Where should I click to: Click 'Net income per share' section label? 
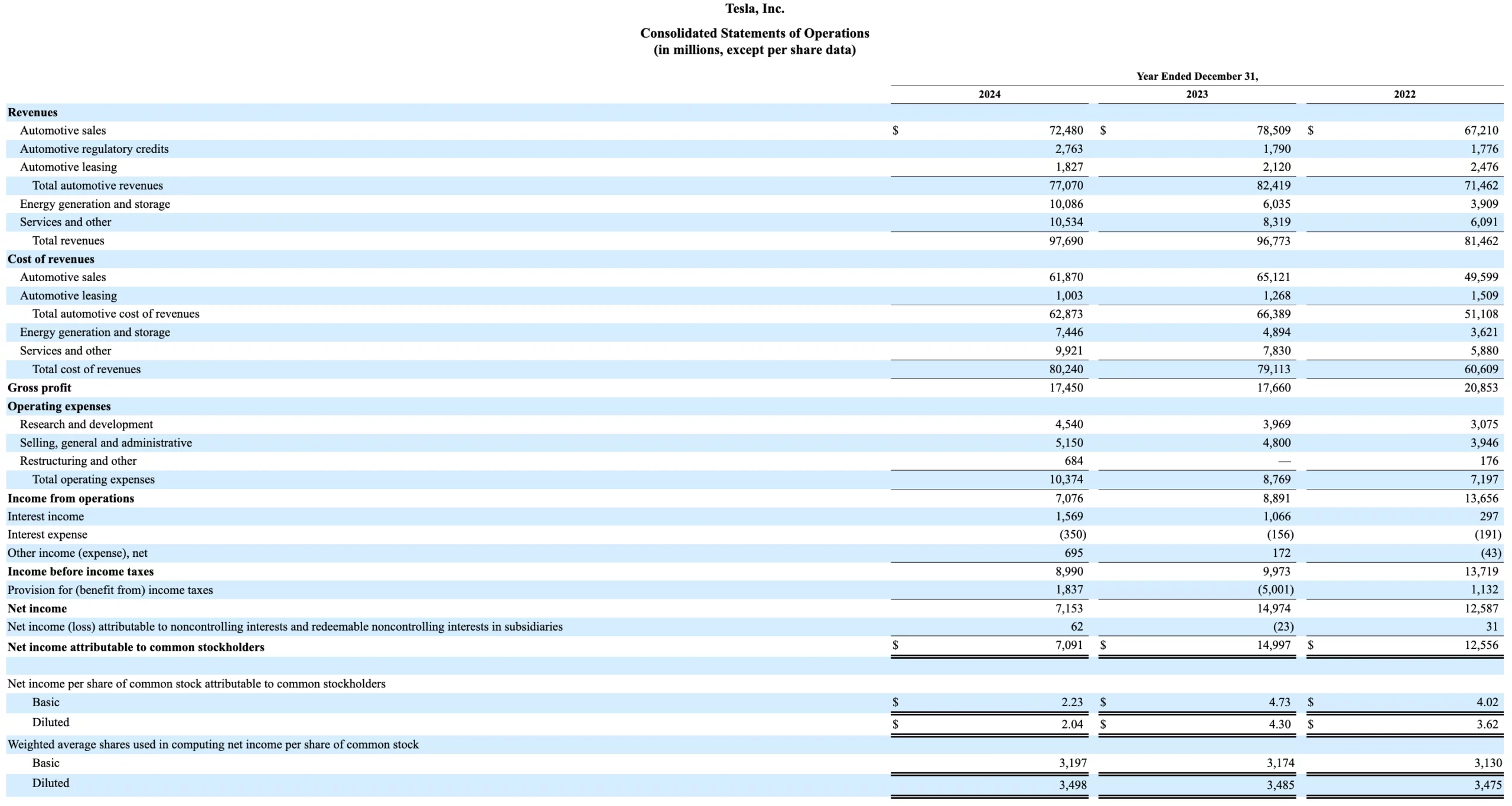(196, 684)
